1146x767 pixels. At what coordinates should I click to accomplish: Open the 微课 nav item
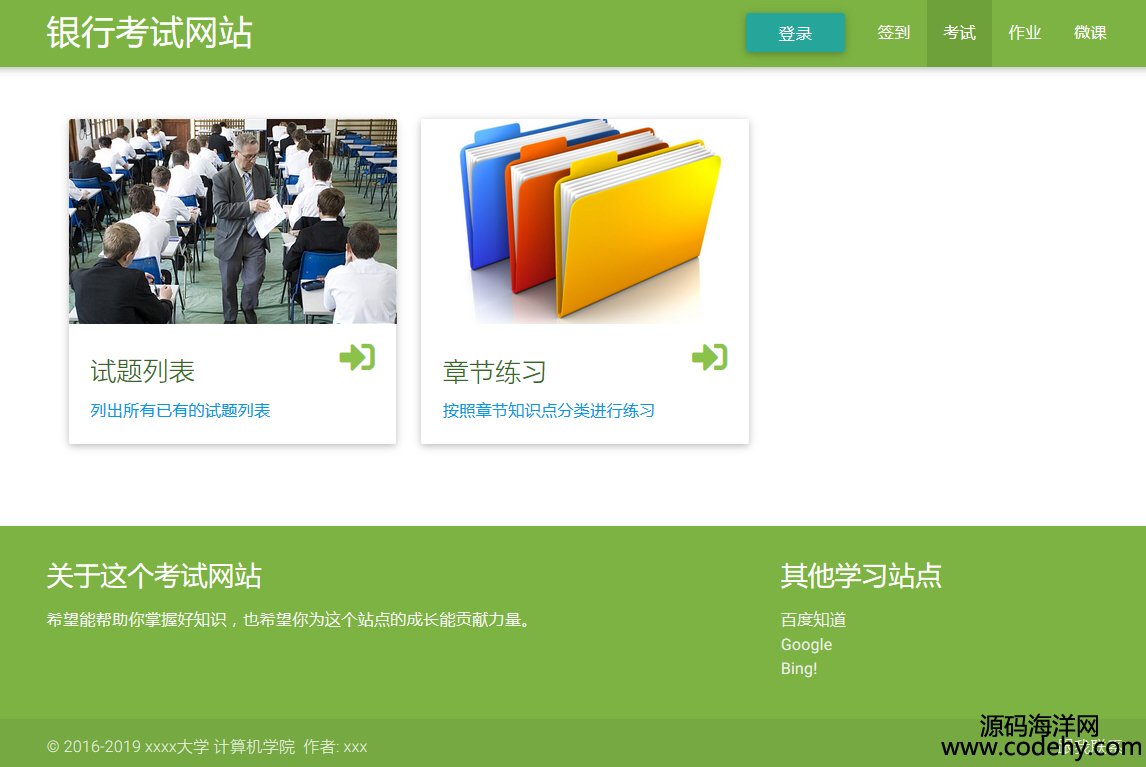[1090, 33]
